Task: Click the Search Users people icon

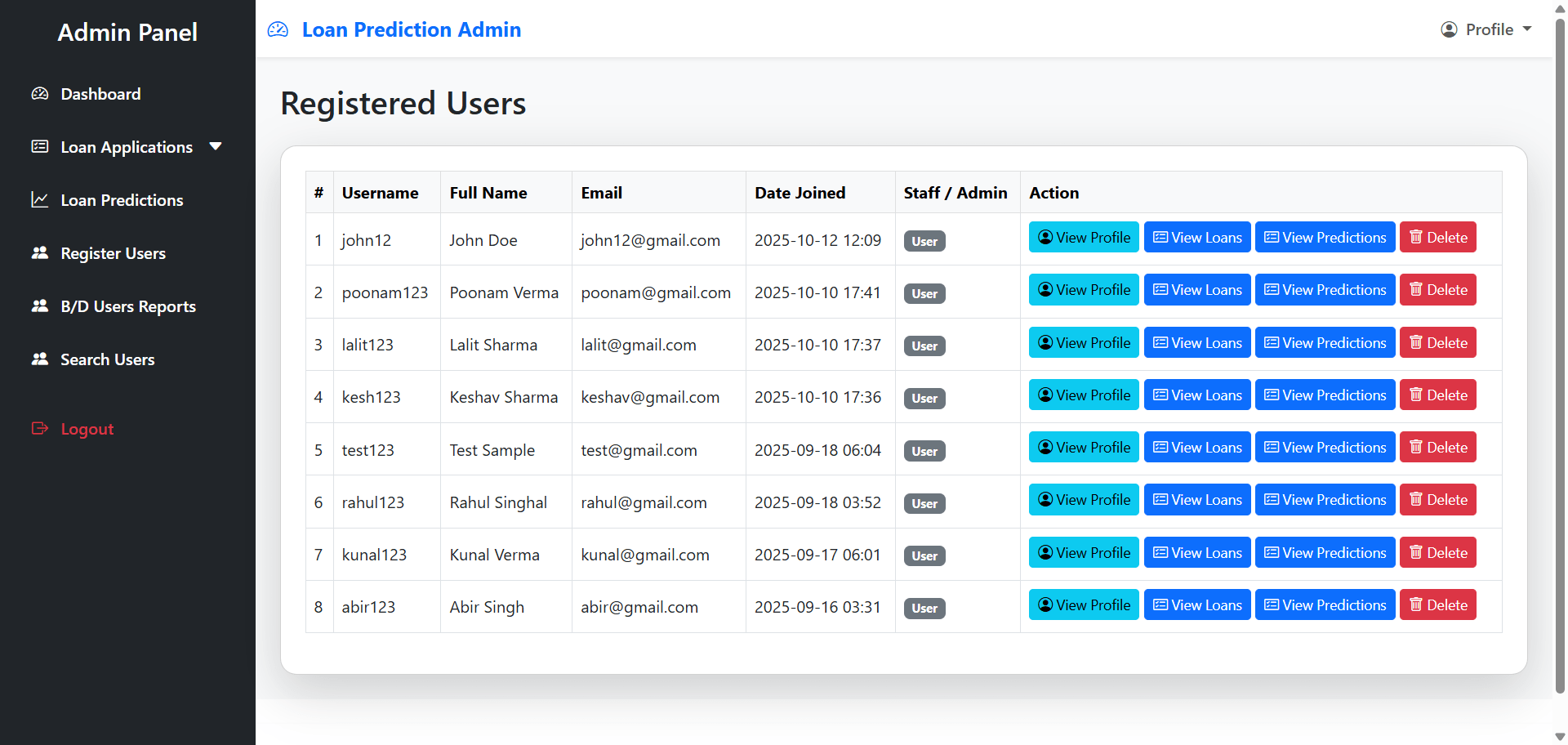Action: coord(40,359)
